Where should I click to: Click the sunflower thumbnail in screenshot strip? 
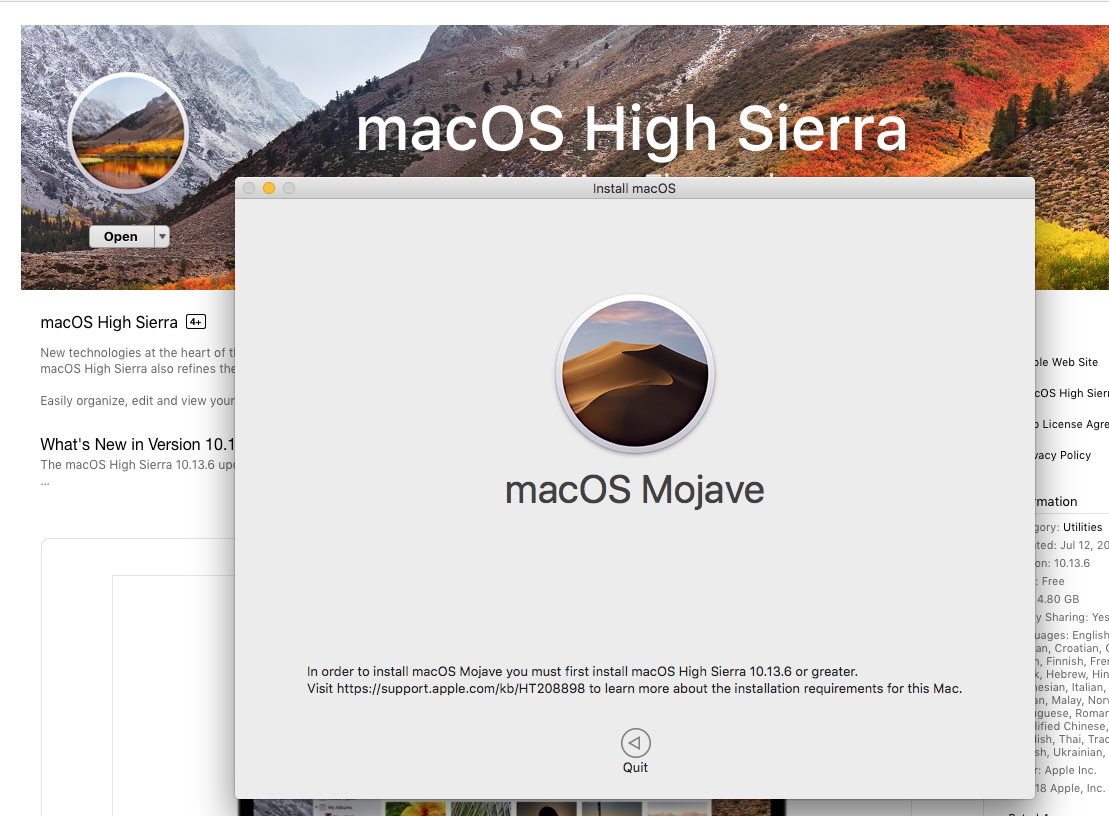pos(415,808)
